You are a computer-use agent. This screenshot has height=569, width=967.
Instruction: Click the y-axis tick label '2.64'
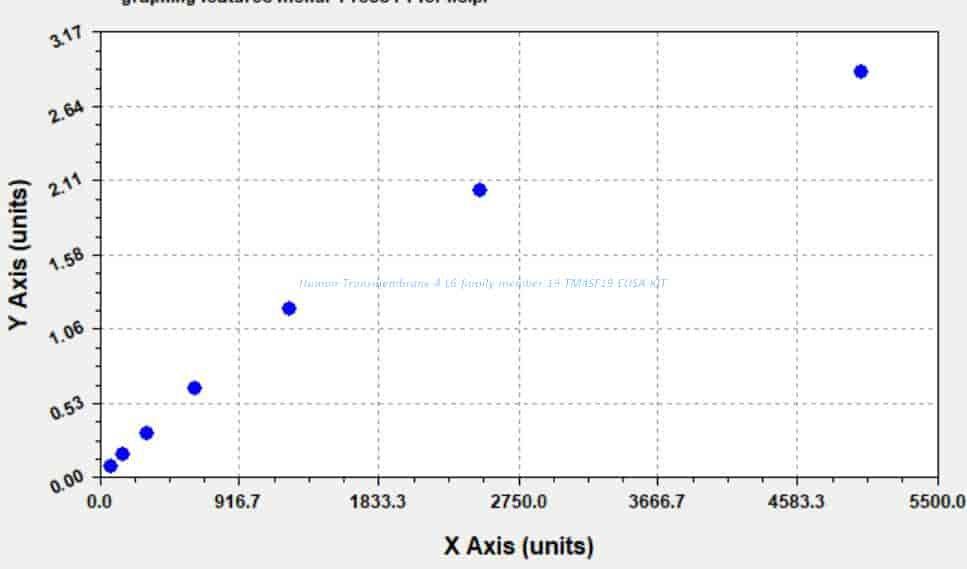tap(67, 111)
